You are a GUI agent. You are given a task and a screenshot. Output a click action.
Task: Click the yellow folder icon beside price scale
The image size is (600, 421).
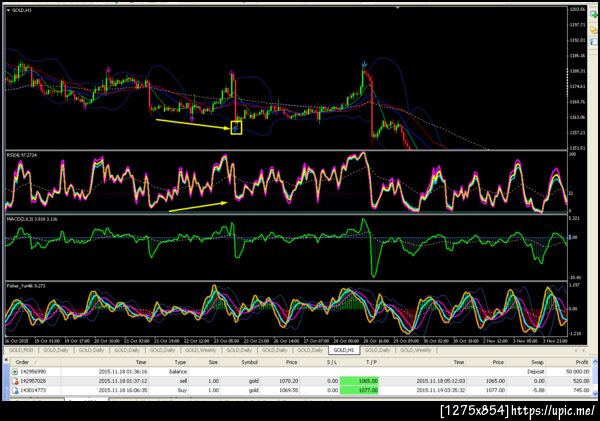594,29
